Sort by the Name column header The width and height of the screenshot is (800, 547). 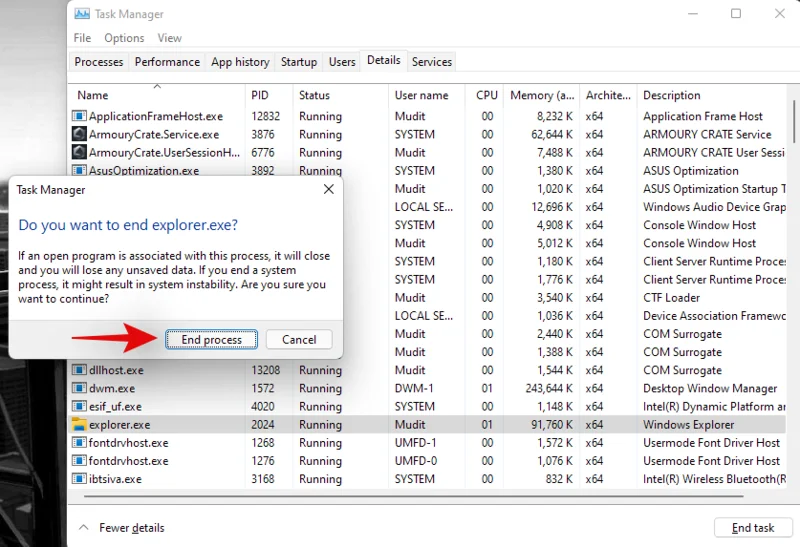click(x=157, y=95)
